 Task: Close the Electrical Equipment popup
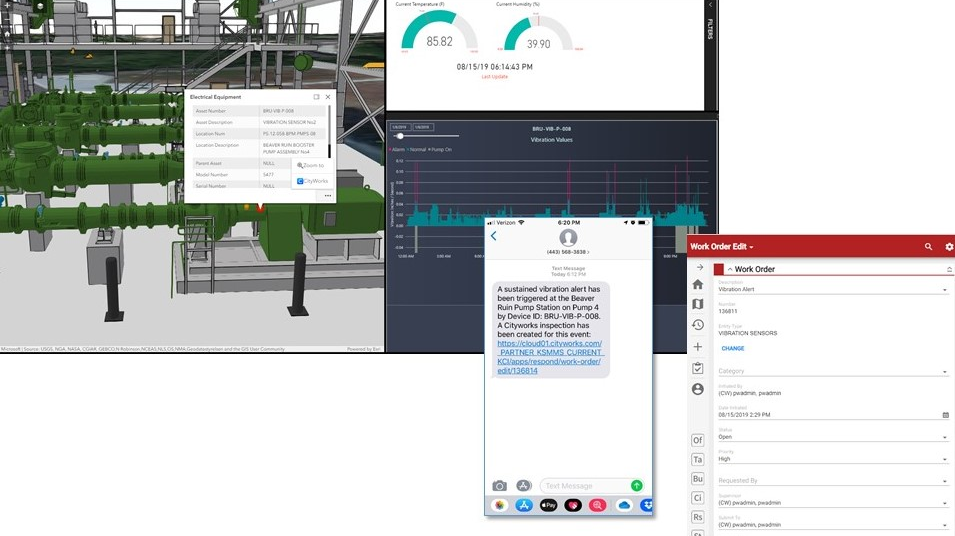coord(328,97)
